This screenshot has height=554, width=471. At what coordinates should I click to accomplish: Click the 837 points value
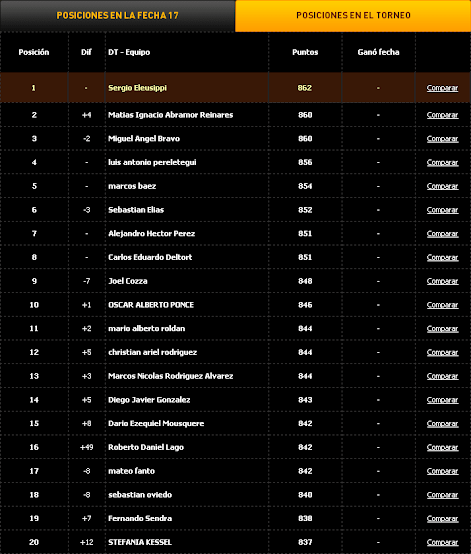[305, 542]
